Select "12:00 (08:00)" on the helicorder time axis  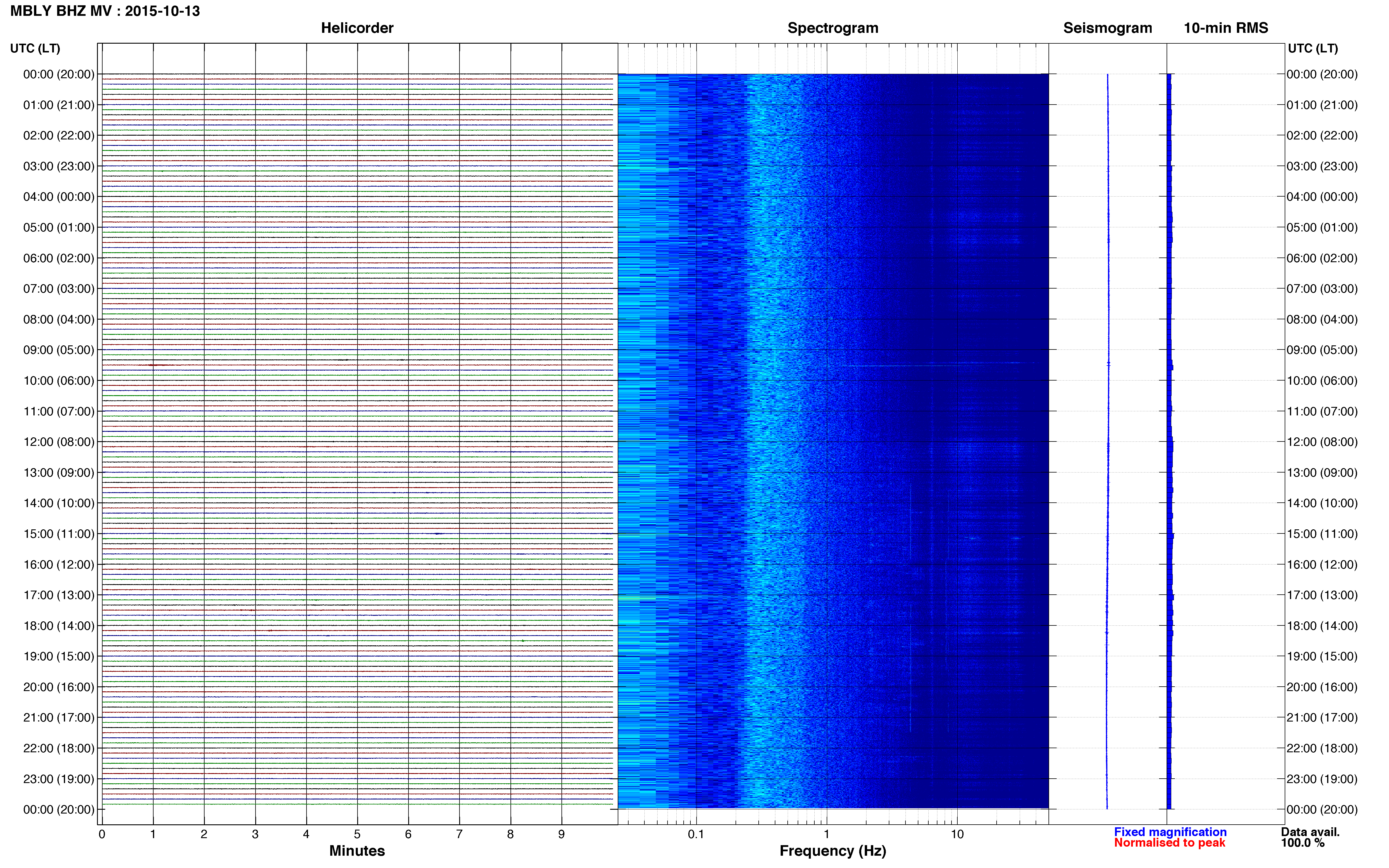[59, 442]
